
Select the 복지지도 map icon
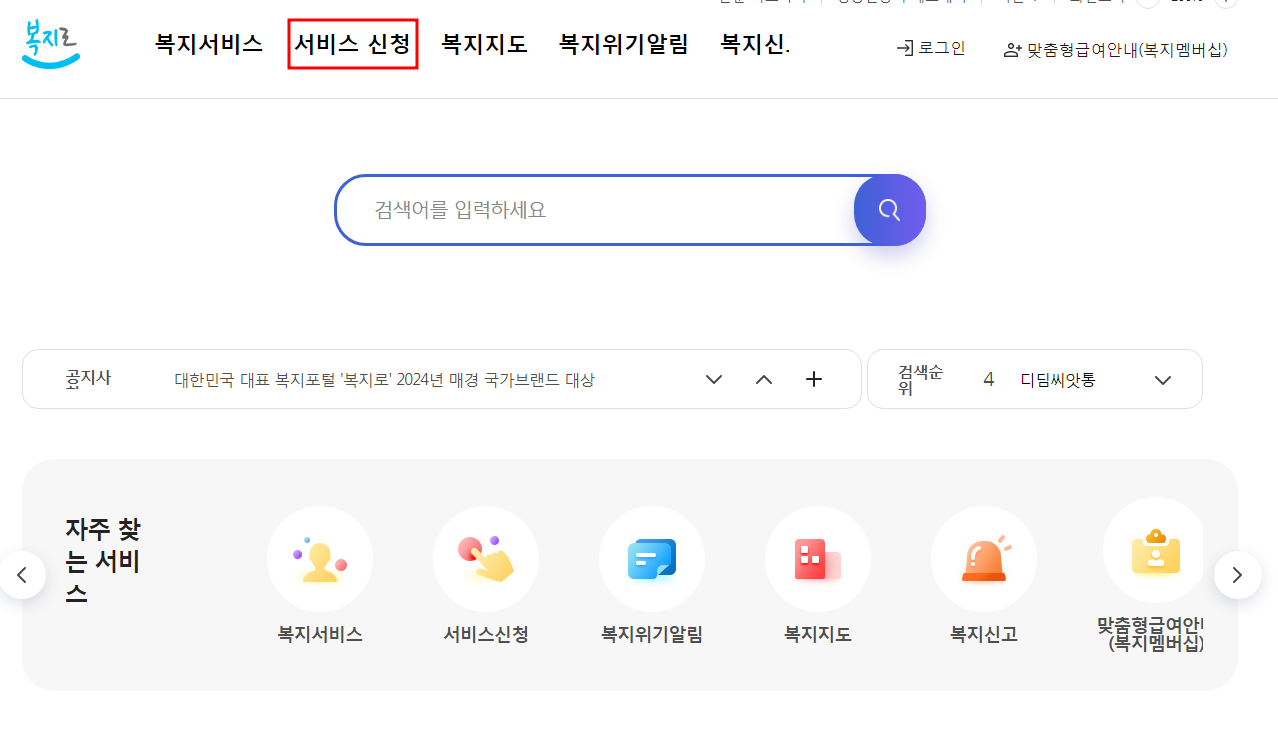click(817, 558)
